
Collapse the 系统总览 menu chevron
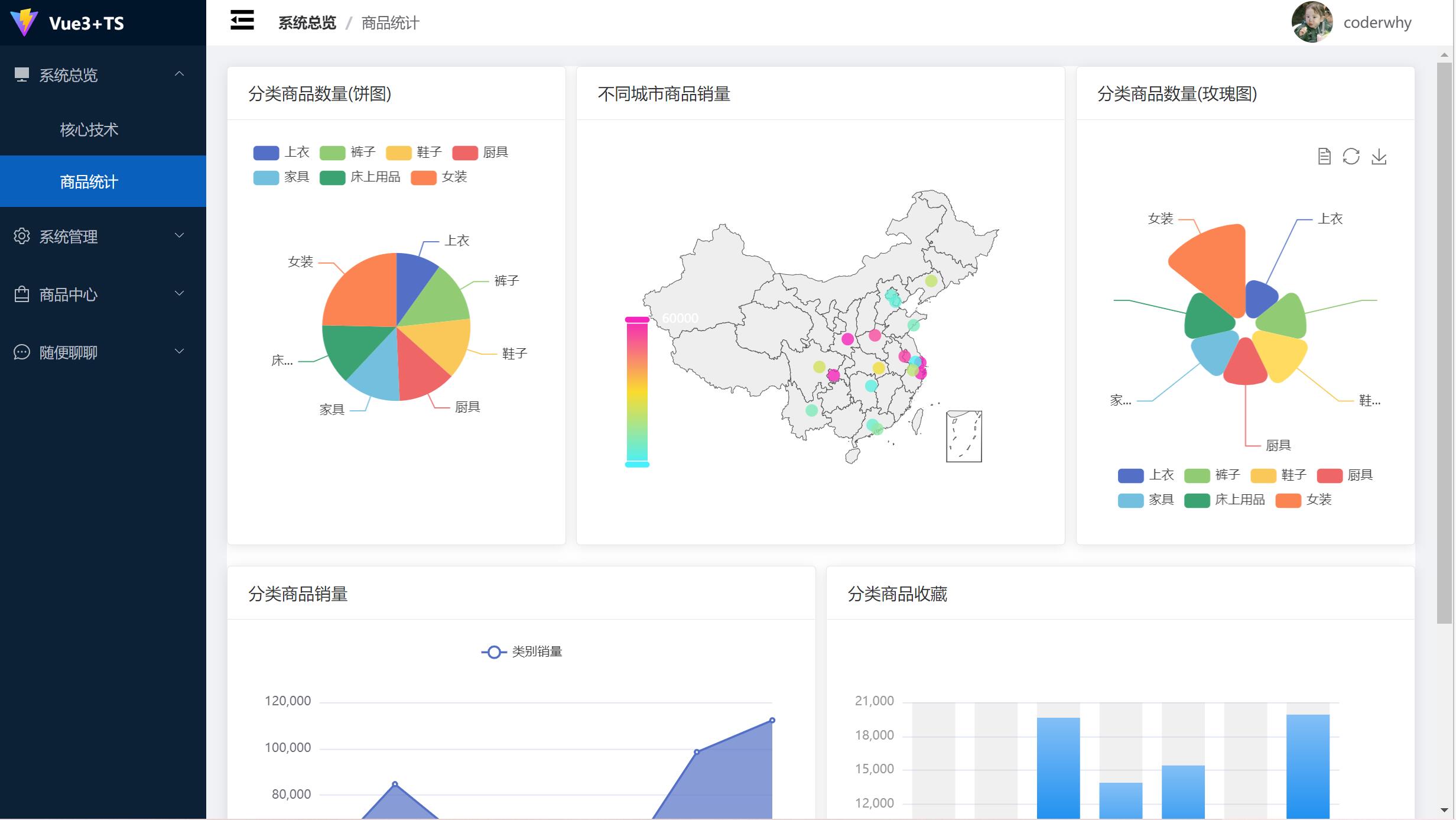(x=180, y=74)
